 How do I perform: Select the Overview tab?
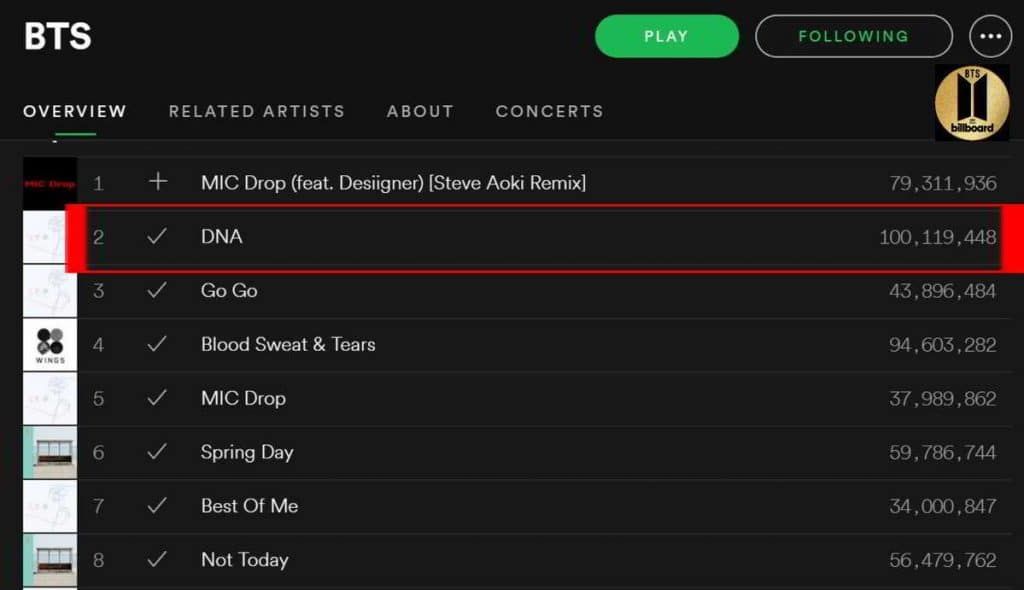point(75,111)
